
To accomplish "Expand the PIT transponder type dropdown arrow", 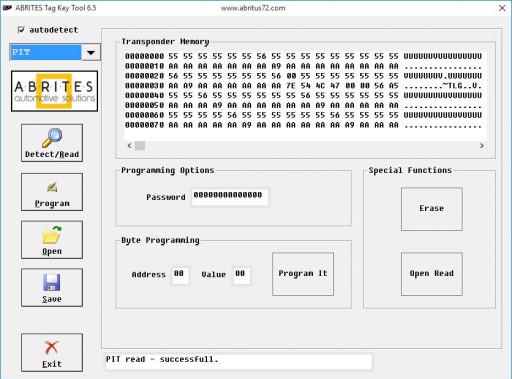I will (91, 52).
